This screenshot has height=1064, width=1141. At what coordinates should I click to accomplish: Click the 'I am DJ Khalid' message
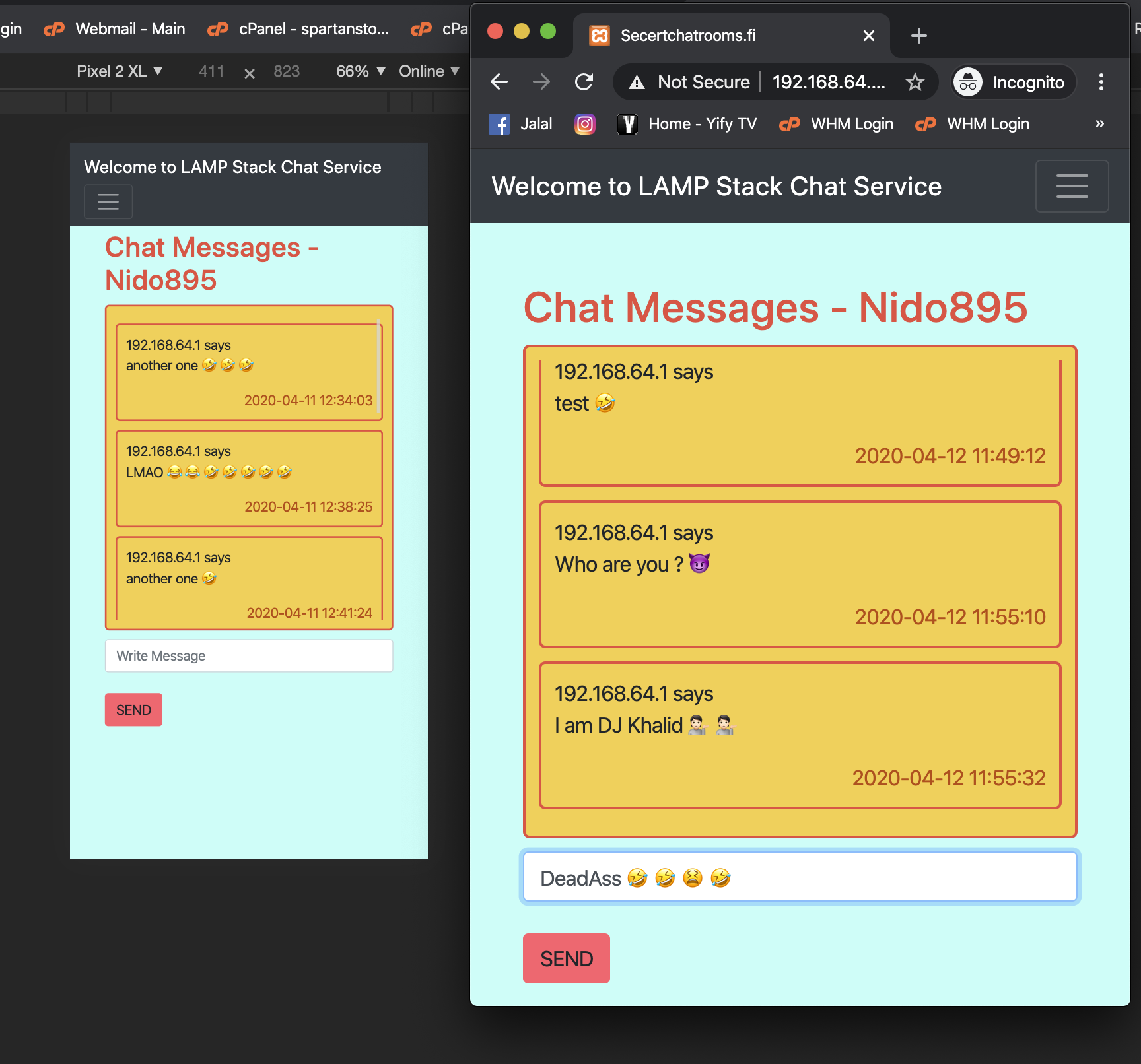pyautogui.click(x=800, y=735)
